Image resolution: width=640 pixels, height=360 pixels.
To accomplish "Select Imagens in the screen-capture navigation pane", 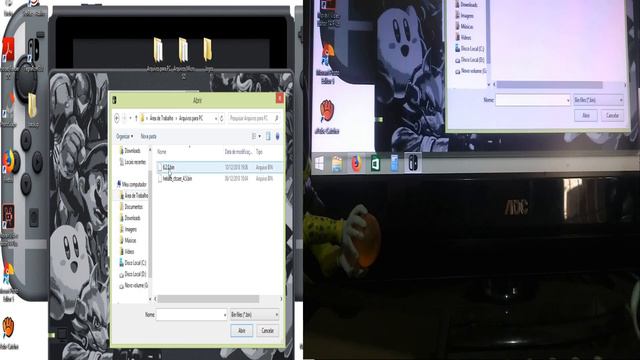I will pos(128,229).
